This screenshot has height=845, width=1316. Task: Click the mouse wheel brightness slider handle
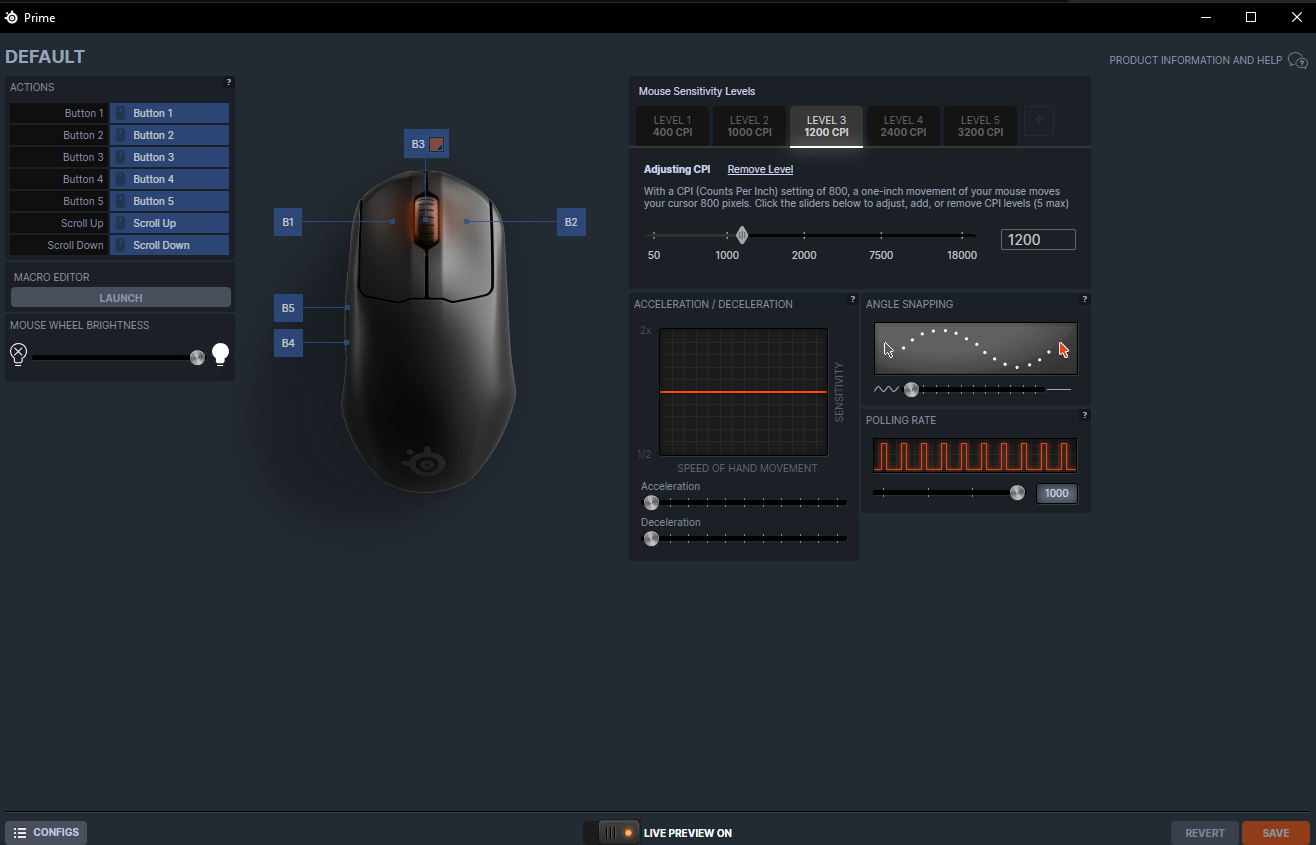[197, 357]
